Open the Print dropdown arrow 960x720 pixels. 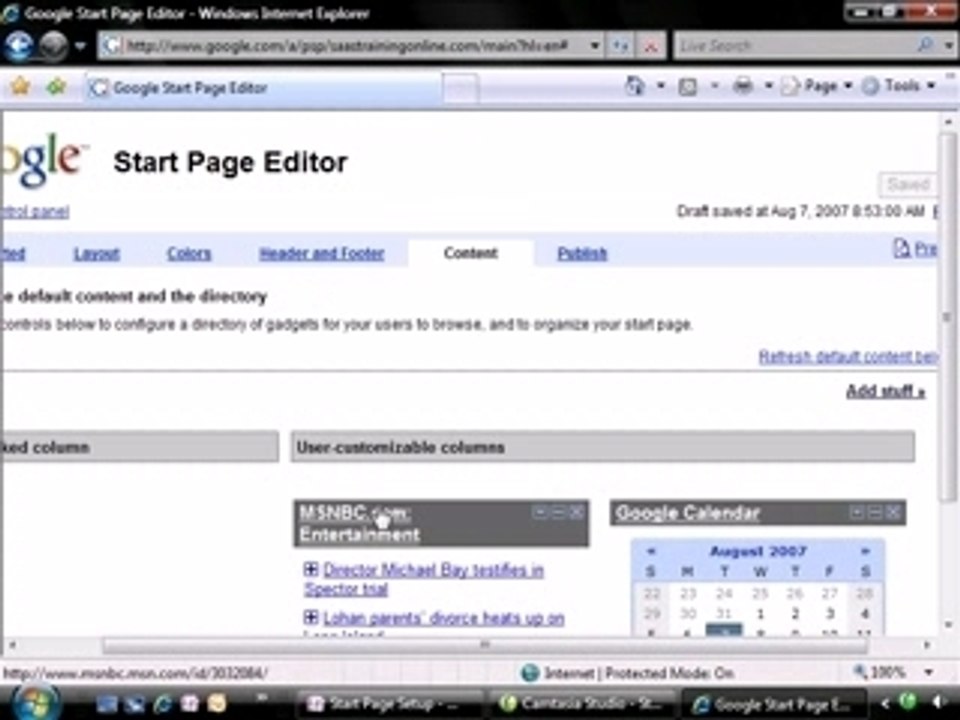pyautogui.click(x=768, y=86)
